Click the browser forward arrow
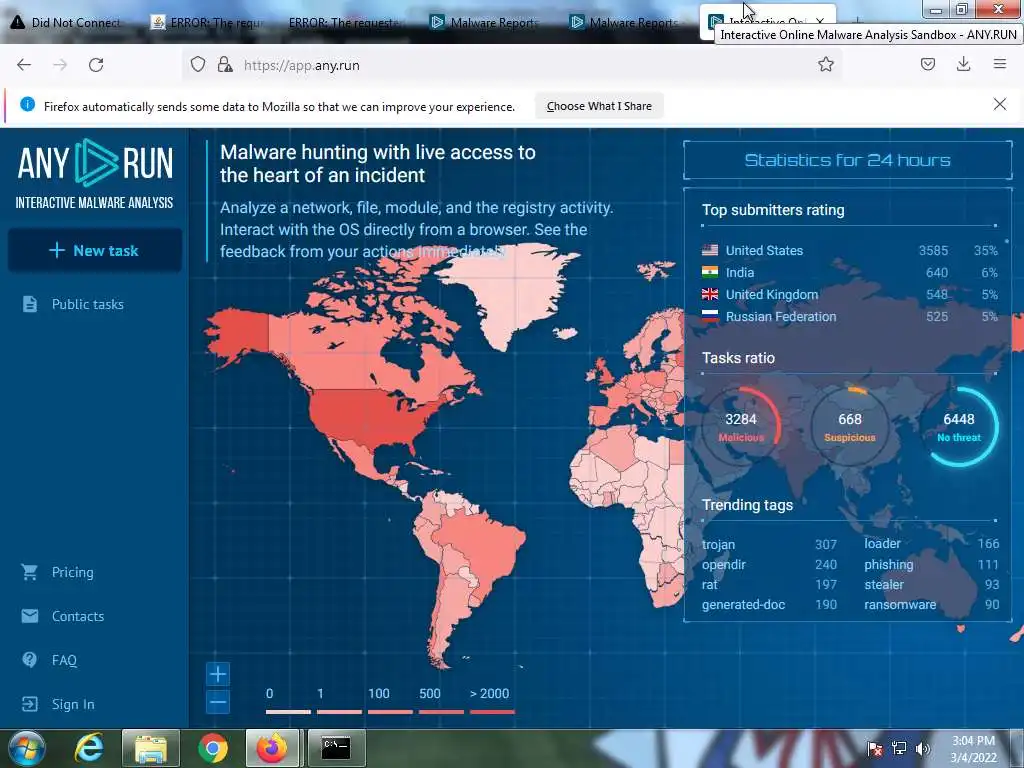Screen dimensions: 1024x768 click(60, 65)
